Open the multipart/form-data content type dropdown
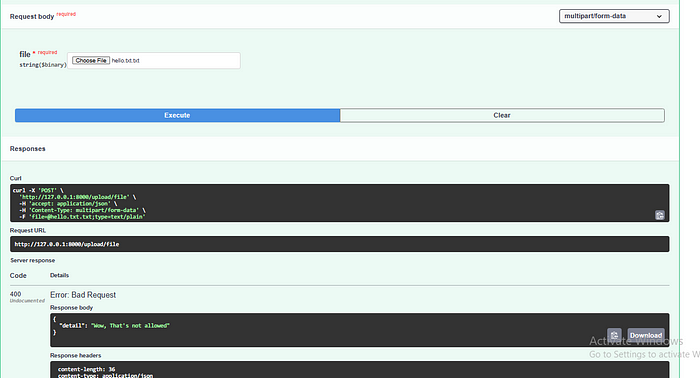Image resolution: width=700 pixels, height=378 pixels. coord(614,16)
